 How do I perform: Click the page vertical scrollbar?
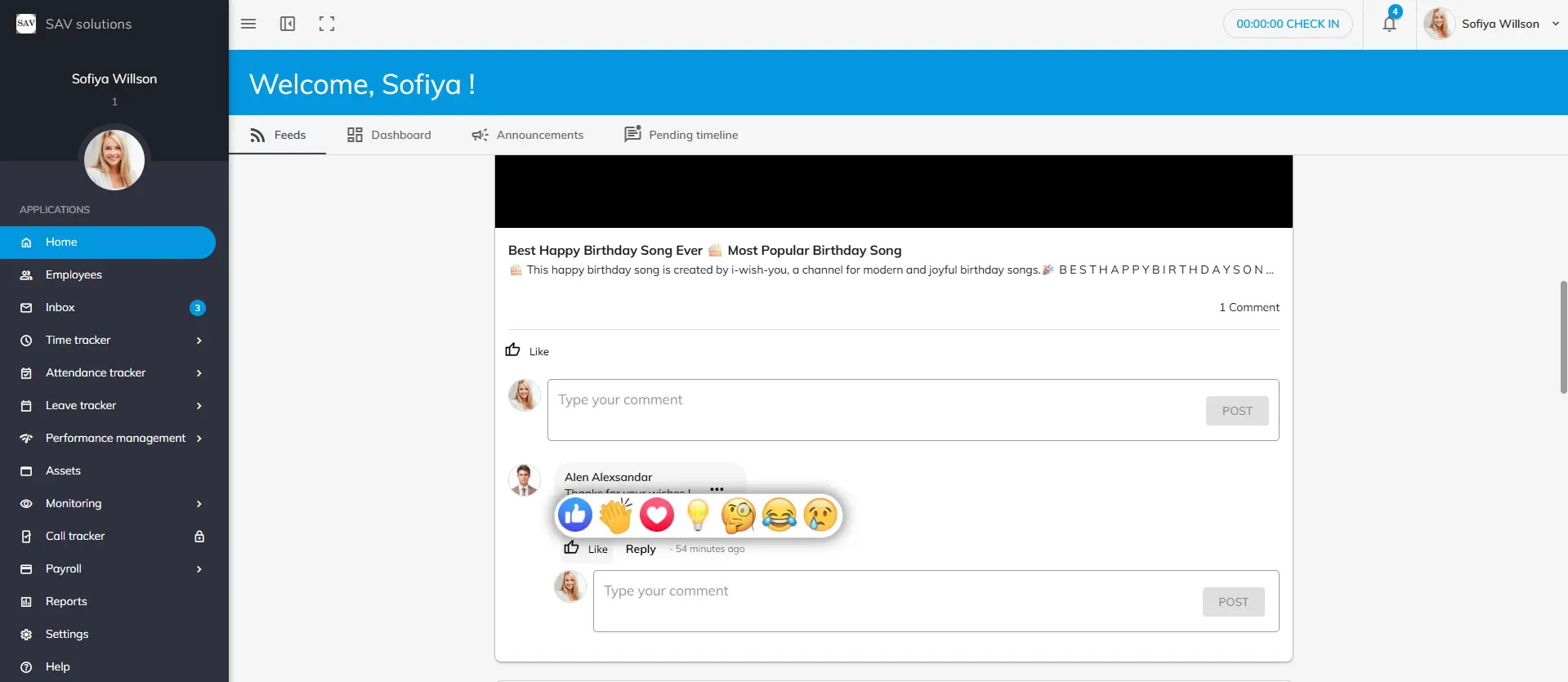pos(1563,337)
